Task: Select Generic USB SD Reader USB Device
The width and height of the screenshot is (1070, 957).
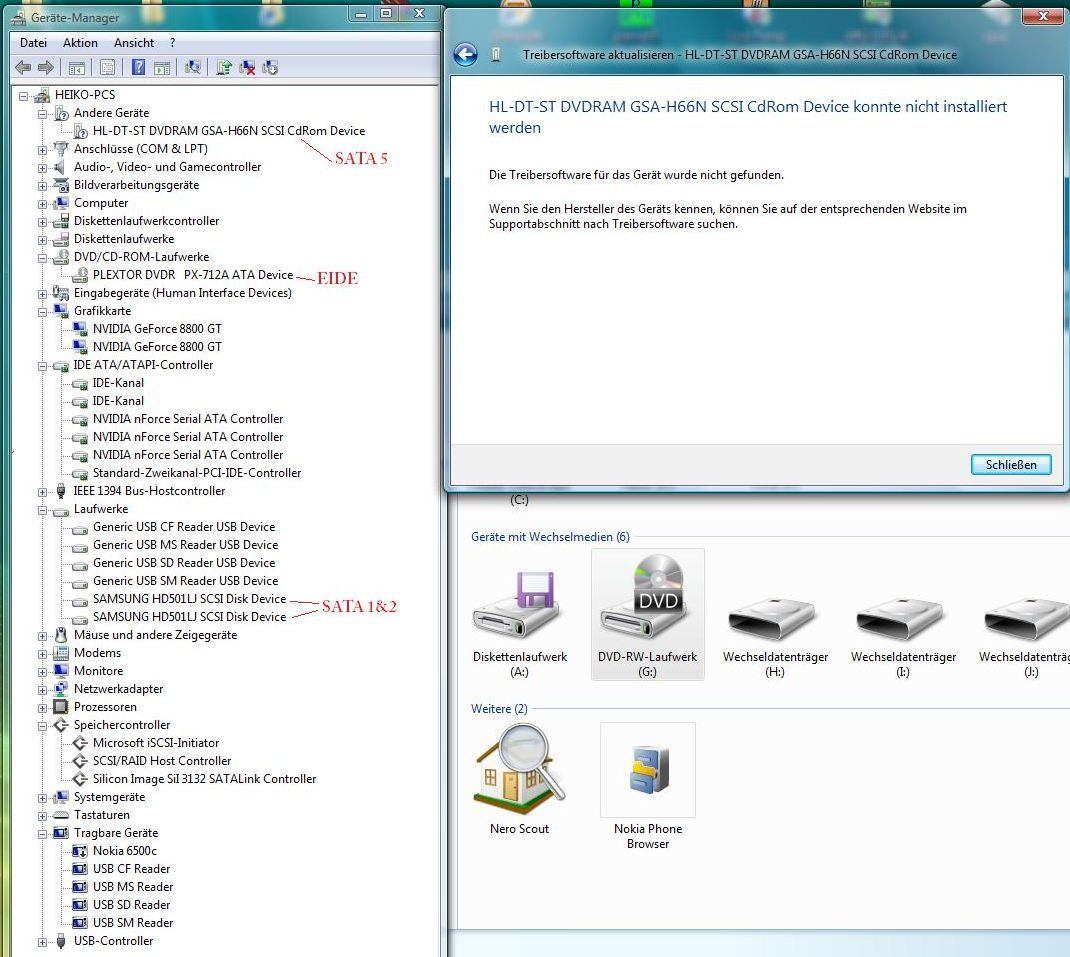Action: click(184, 563)
